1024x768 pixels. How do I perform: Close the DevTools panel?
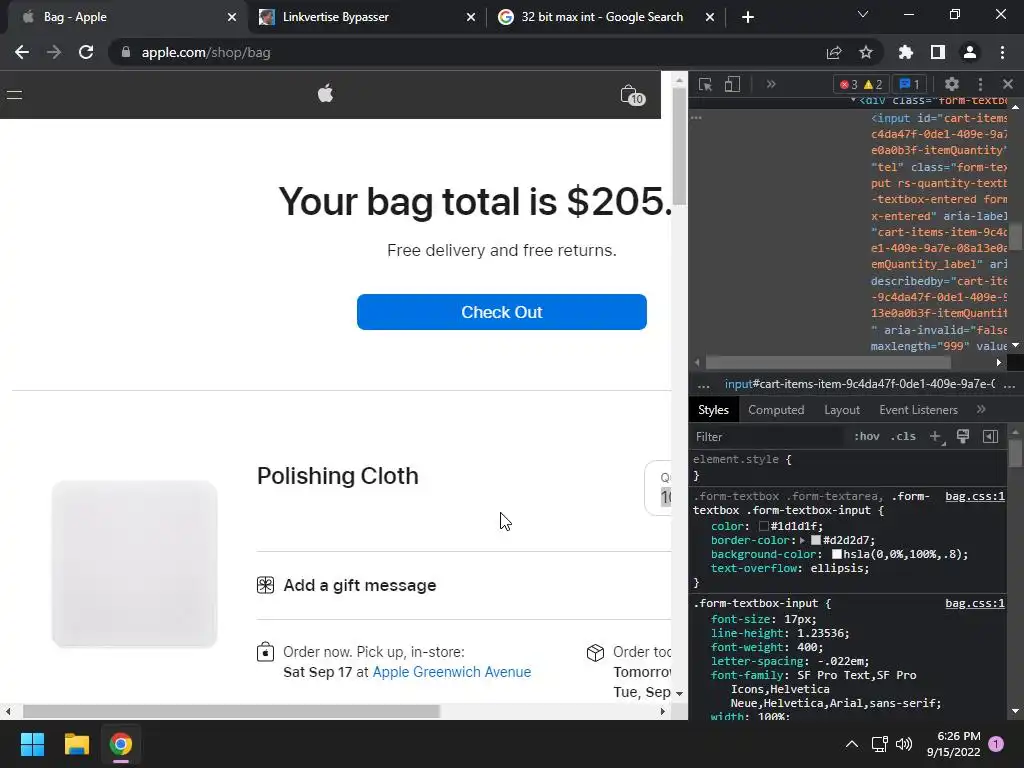pyautogui.click(x=1008, y=84)
